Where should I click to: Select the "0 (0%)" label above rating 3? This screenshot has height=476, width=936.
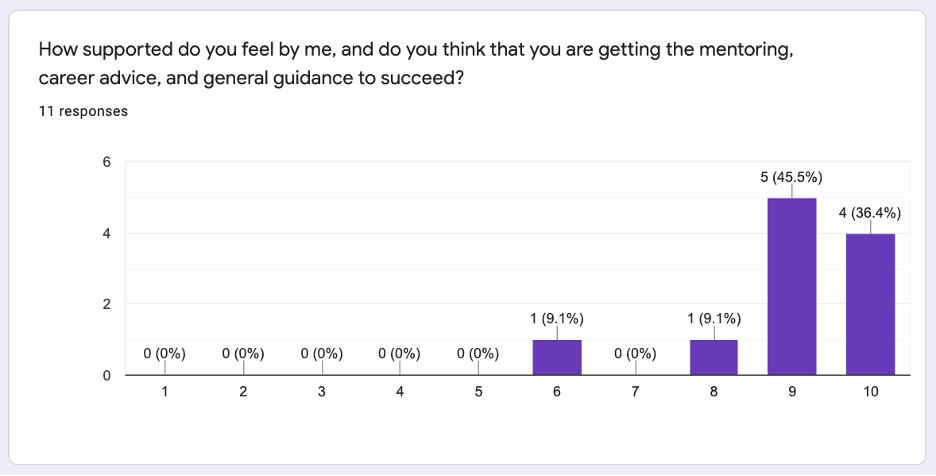(x=321, y=353)
